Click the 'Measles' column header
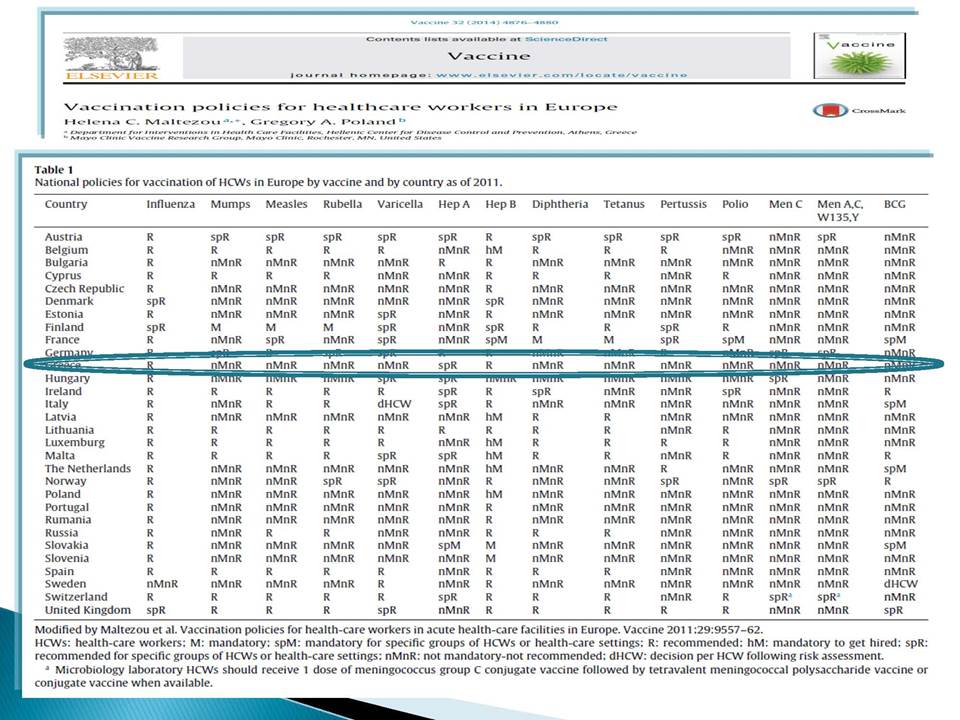This screenshot has width=960, height=720. [x=286, y=204]
